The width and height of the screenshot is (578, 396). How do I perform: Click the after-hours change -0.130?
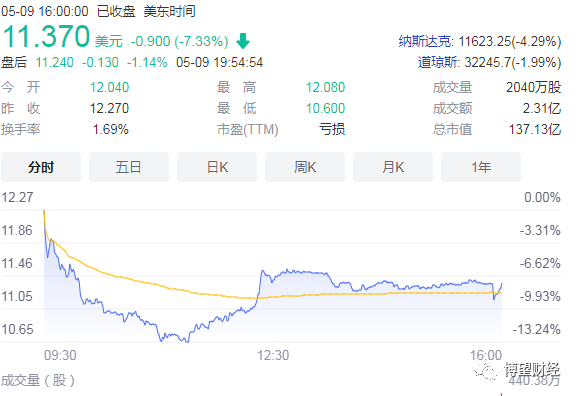[x=100, y=62]
